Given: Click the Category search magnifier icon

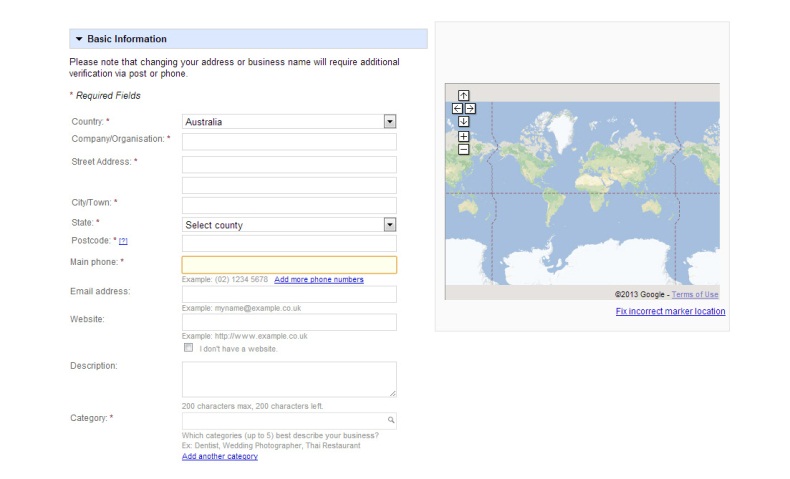Looking at the screenshot, I should click(x=391, y=420).
